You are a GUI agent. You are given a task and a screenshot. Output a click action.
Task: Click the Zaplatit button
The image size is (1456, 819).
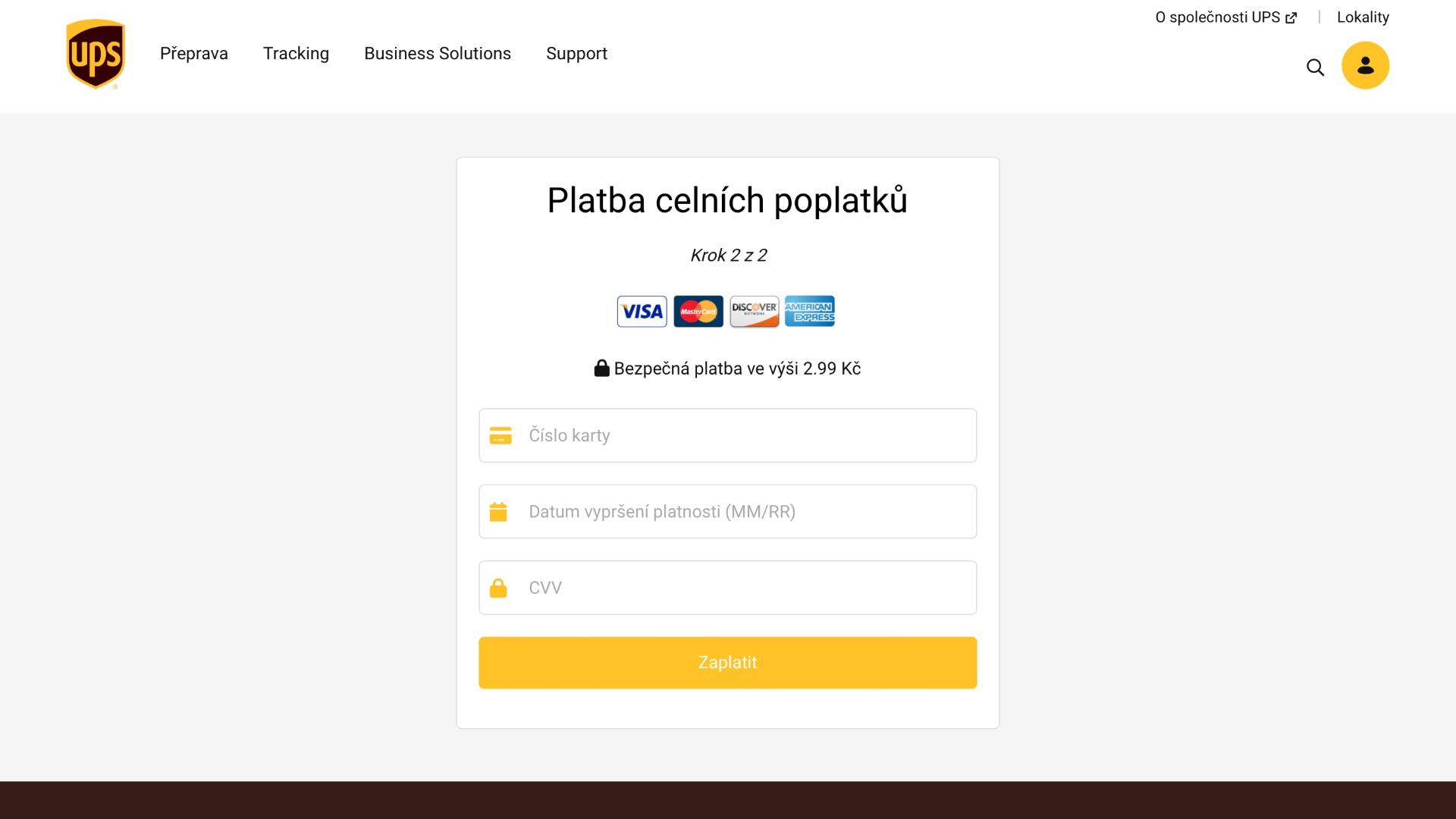click(728, 663)
